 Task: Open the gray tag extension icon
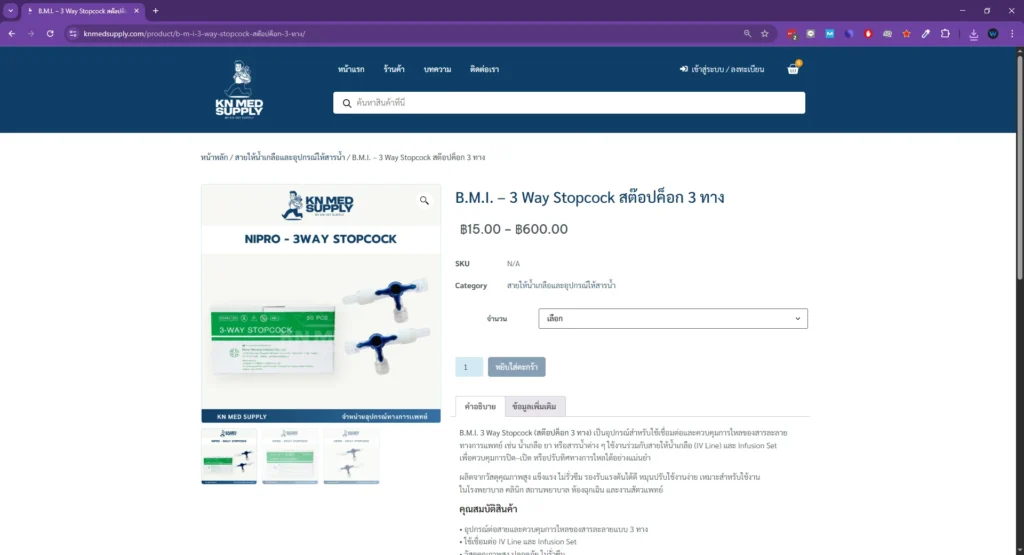[x=888, y=33]
